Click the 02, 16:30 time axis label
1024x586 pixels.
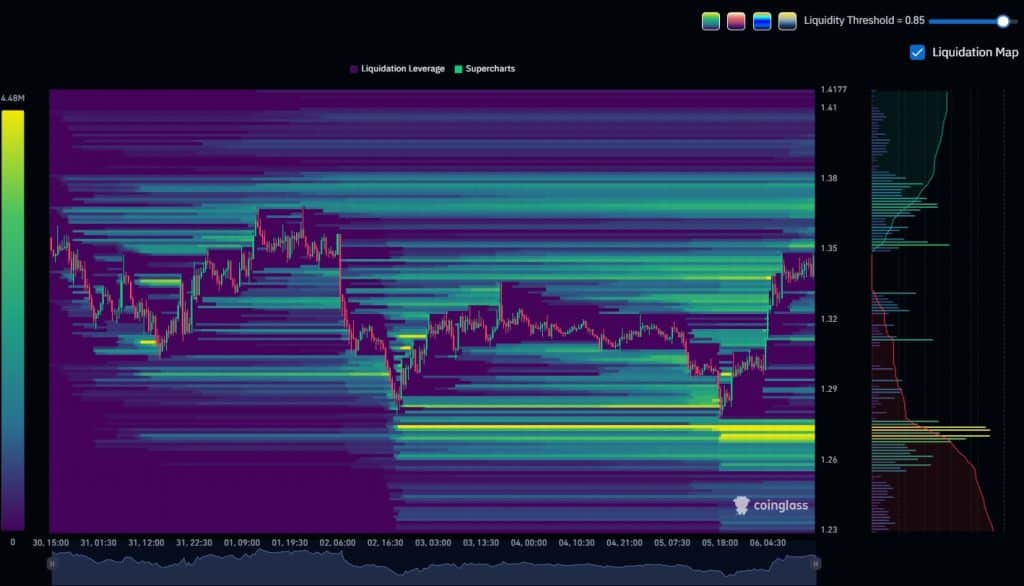click(x=385, y=543)
